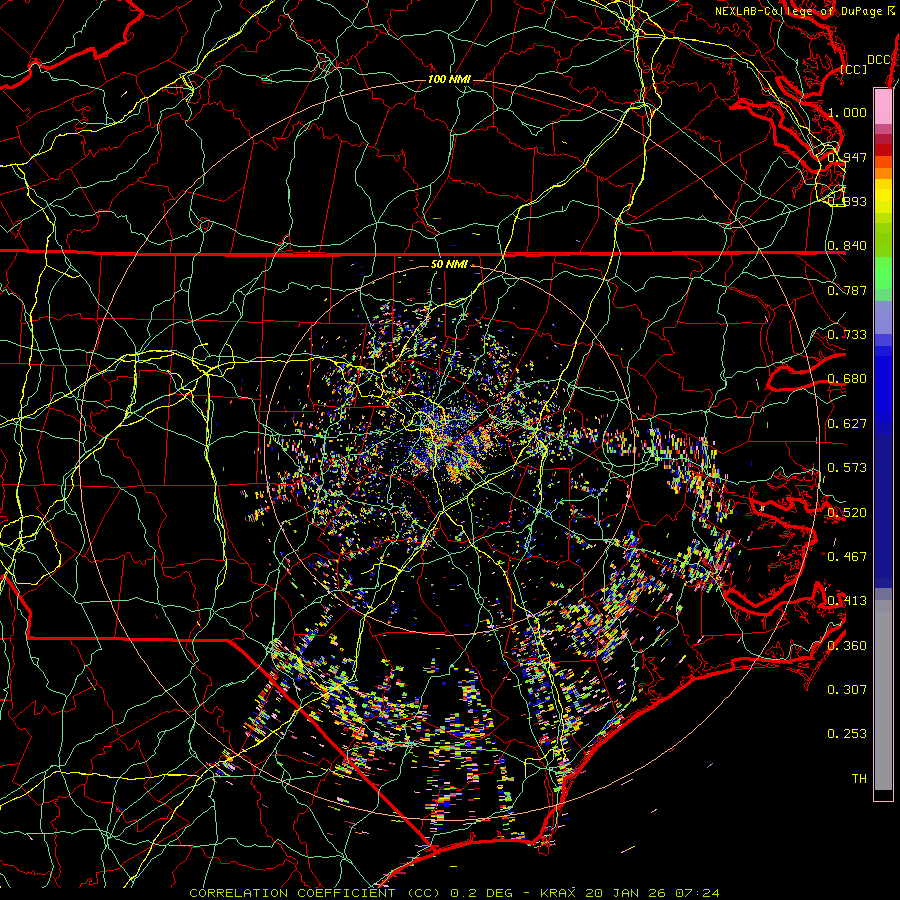Image resolution: width=900 pixels, height=900 pixels.
Task: Pick the gray segment of the color bar
Action: coord(883,695)
